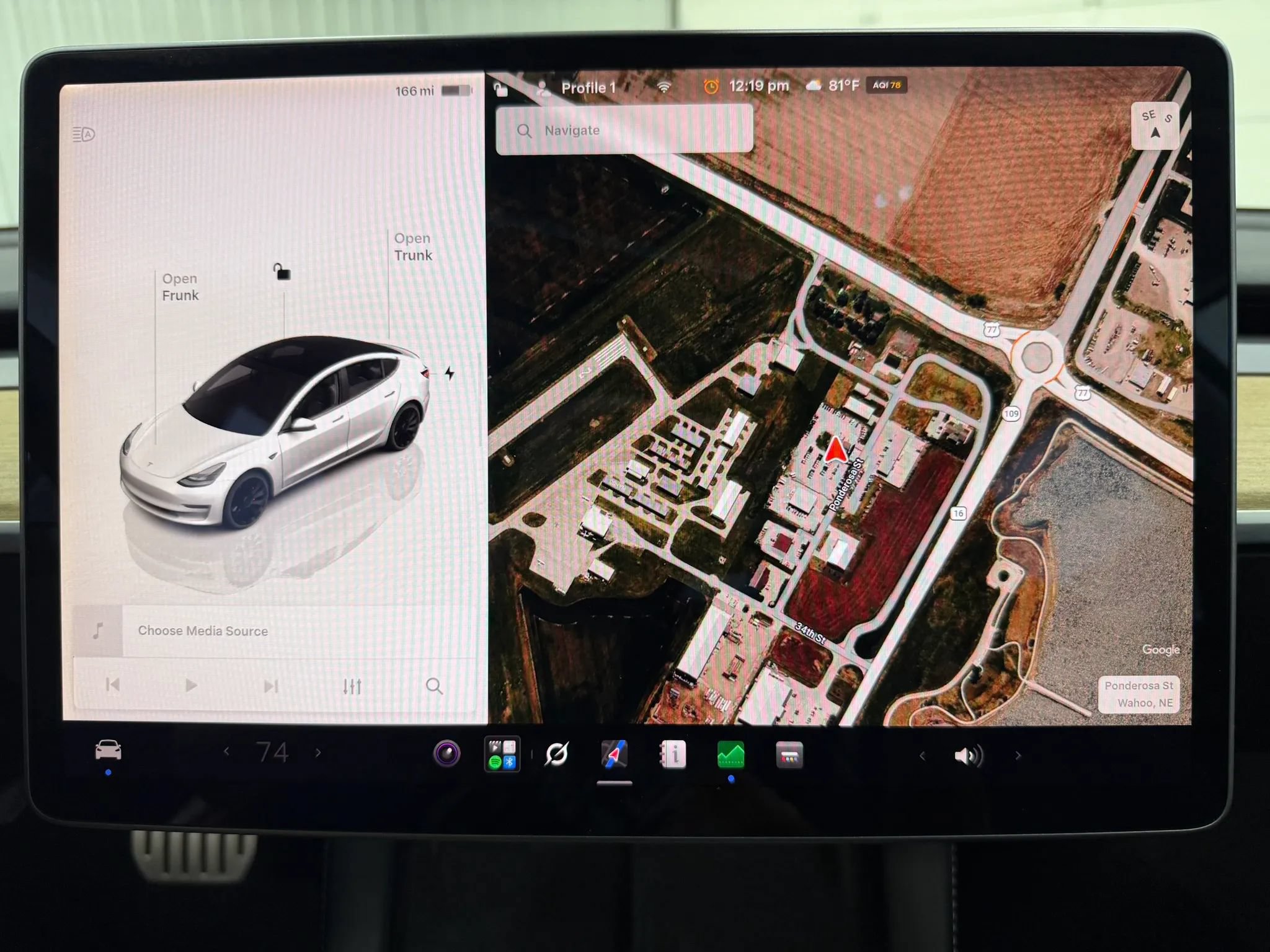Image resolution: width=1270 pixels, height=952 pixels.
Task: Open charge port via lightning bolt icon
Action: coord(450,373)
